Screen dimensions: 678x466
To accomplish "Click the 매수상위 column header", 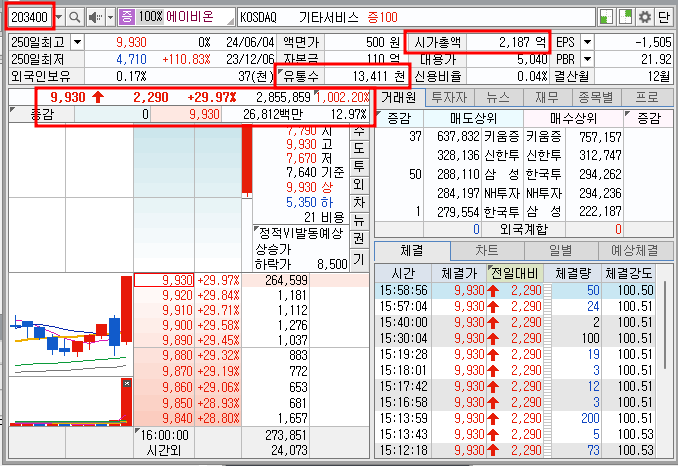I will pyautogui.click(x=573, y=118).
